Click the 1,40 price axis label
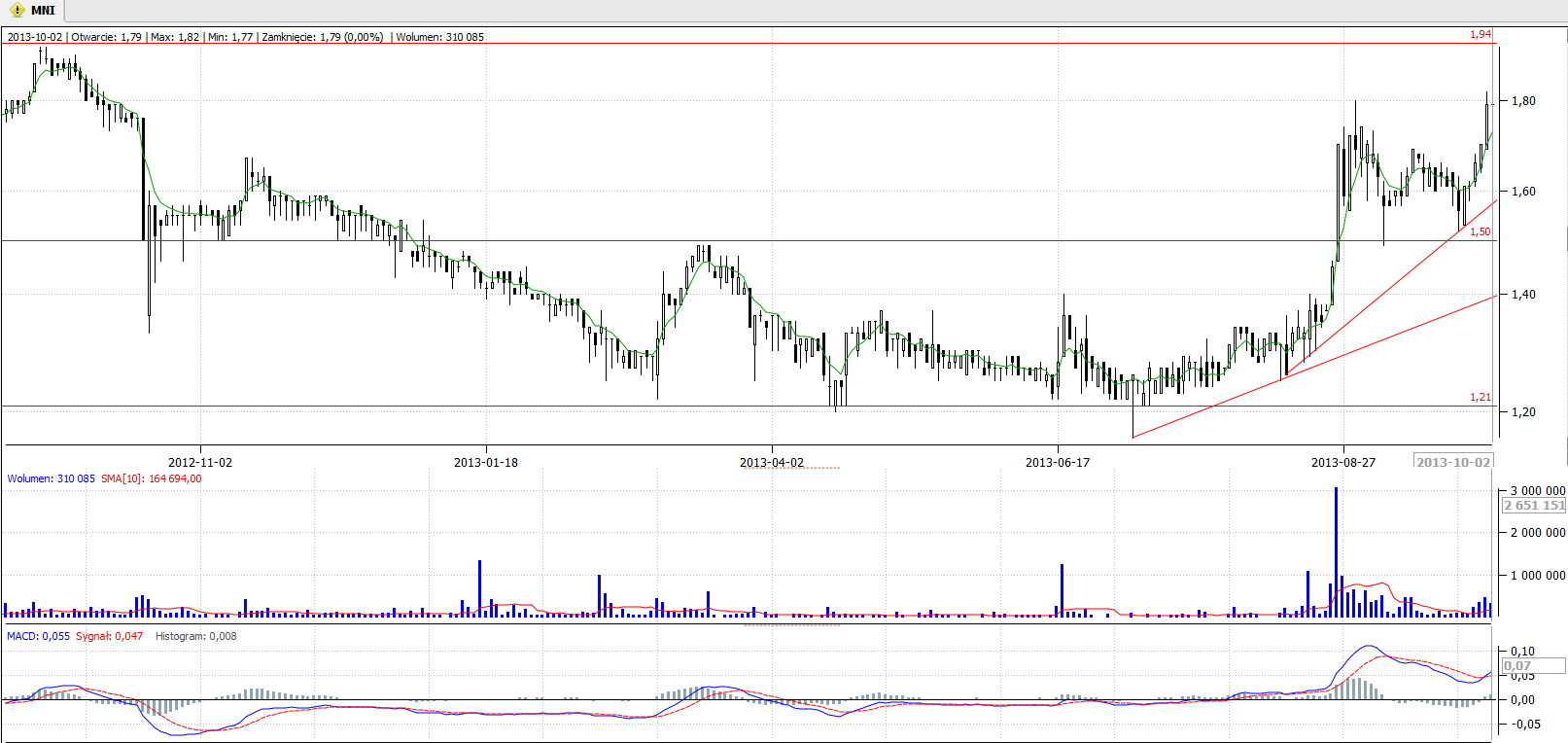 1523,294
